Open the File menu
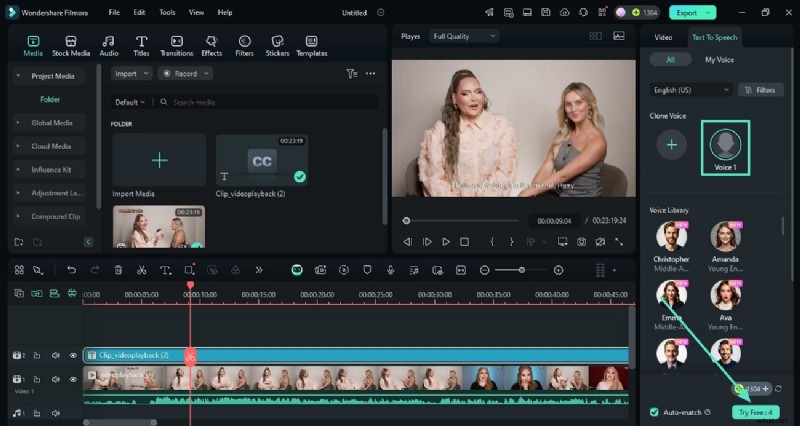This screenshot has height=426, width=800. click(x=114, y=13)
